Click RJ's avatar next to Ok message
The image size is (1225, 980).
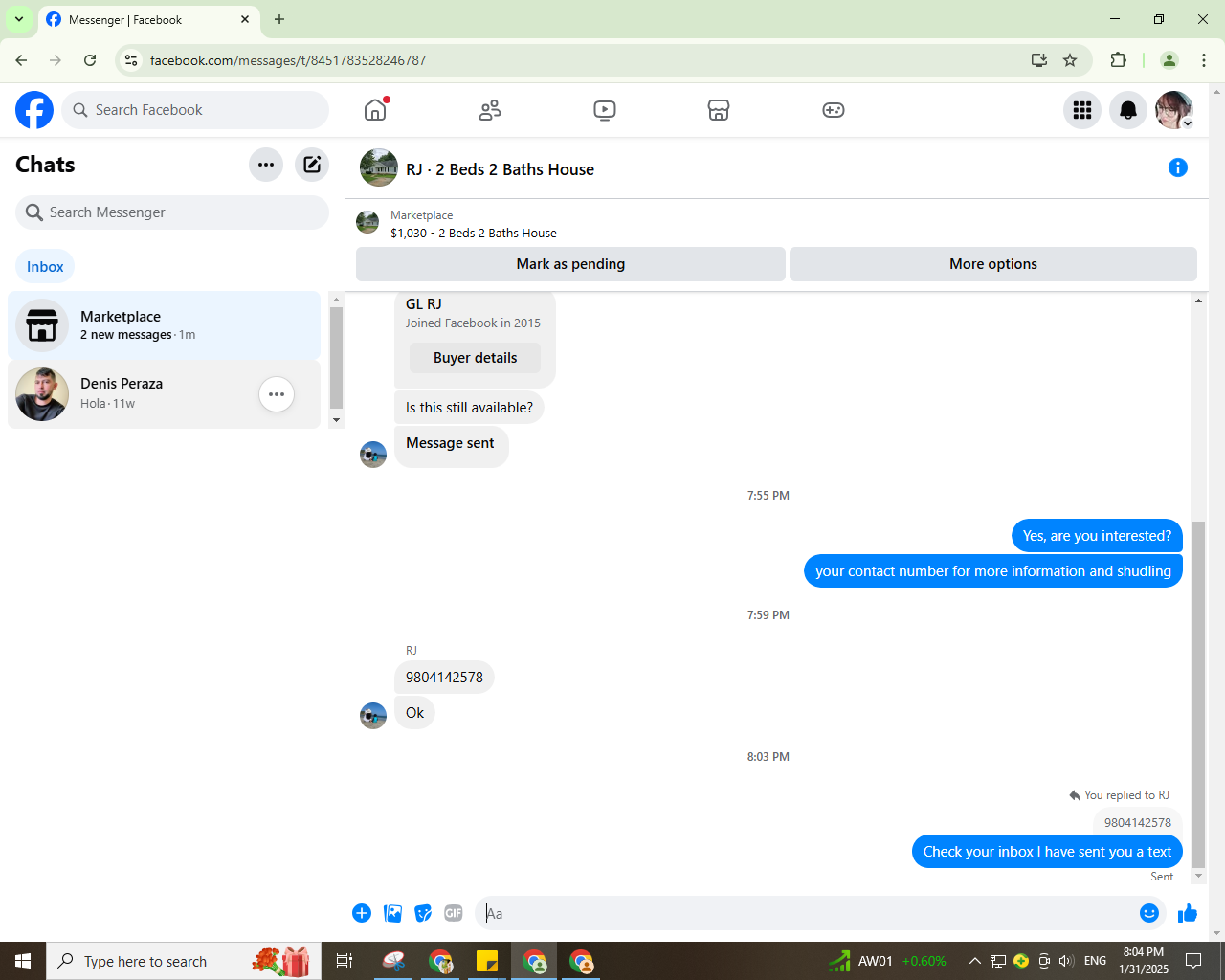[373, 716]
